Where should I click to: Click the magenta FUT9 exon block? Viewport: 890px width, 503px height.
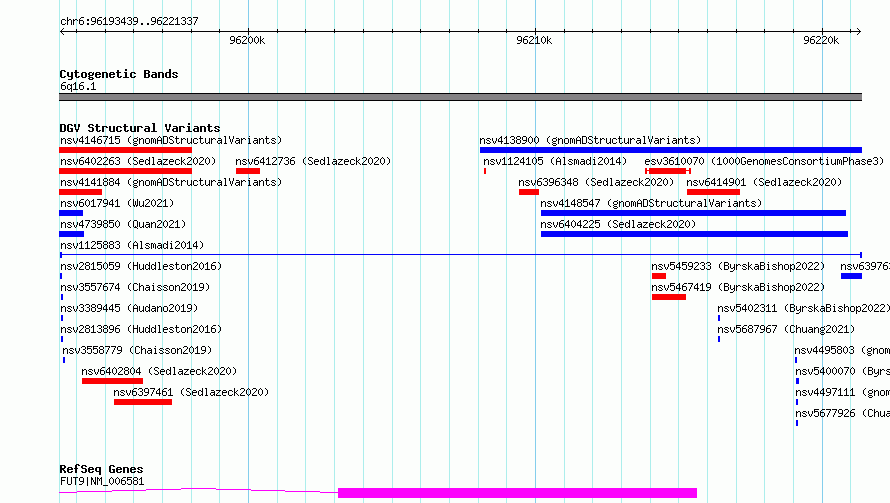pos(517,493)
